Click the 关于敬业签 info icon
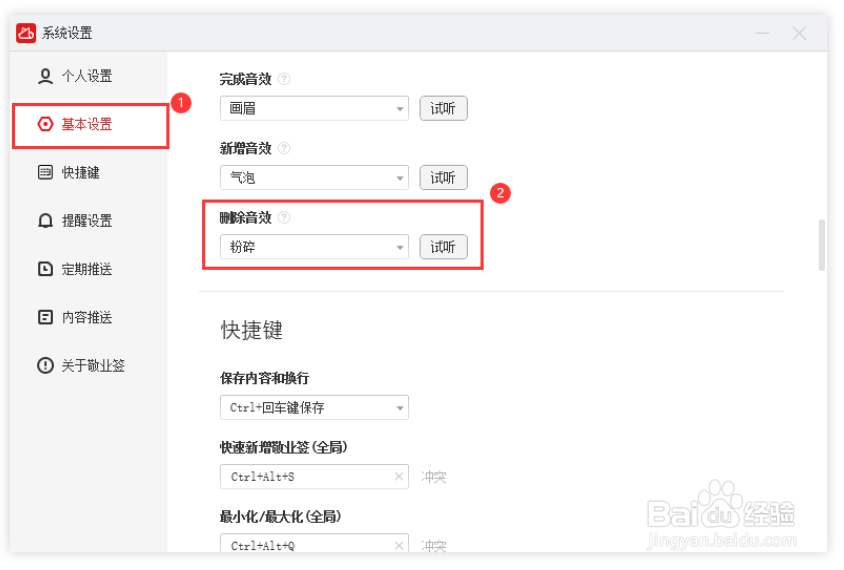Viewport: 844px width, 570px height. point(45,366)
